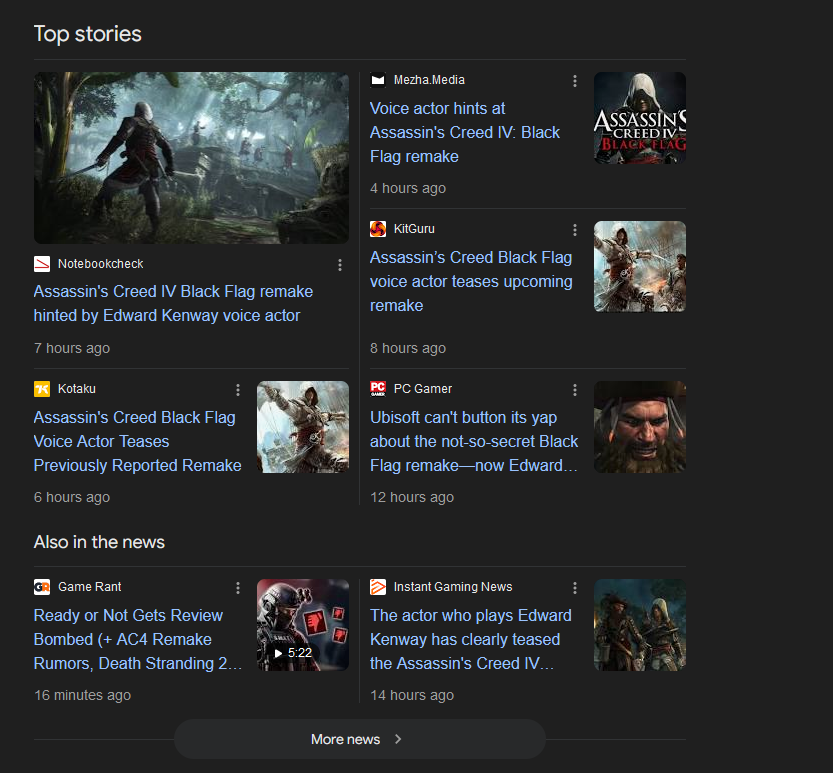Click the KitGuru source name
The image size is (833, 773).
click(414, 229)
